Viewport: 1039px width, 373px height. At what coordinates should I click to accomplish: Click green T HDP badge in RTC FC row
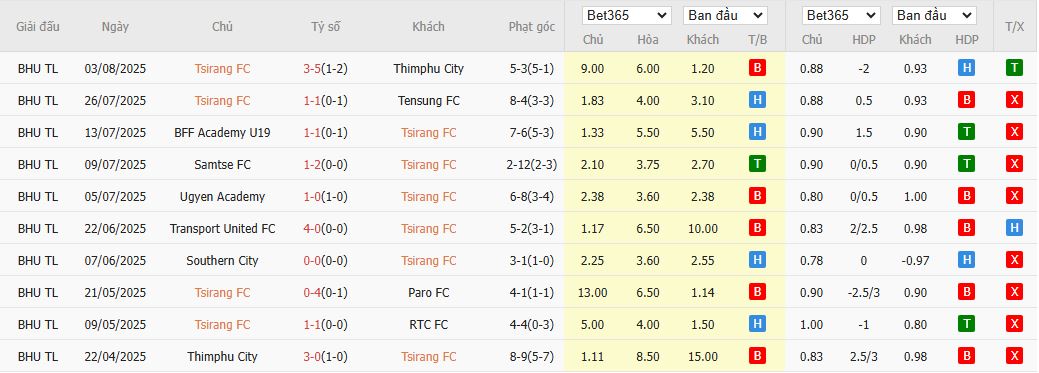(966, 324)
